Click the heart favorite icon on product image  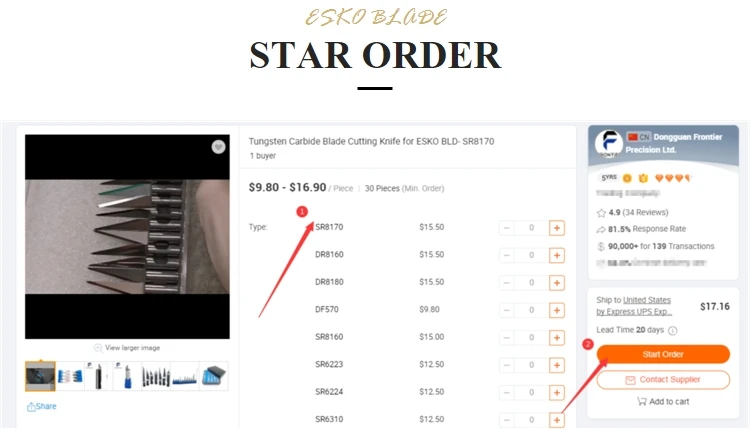point(219,147)
